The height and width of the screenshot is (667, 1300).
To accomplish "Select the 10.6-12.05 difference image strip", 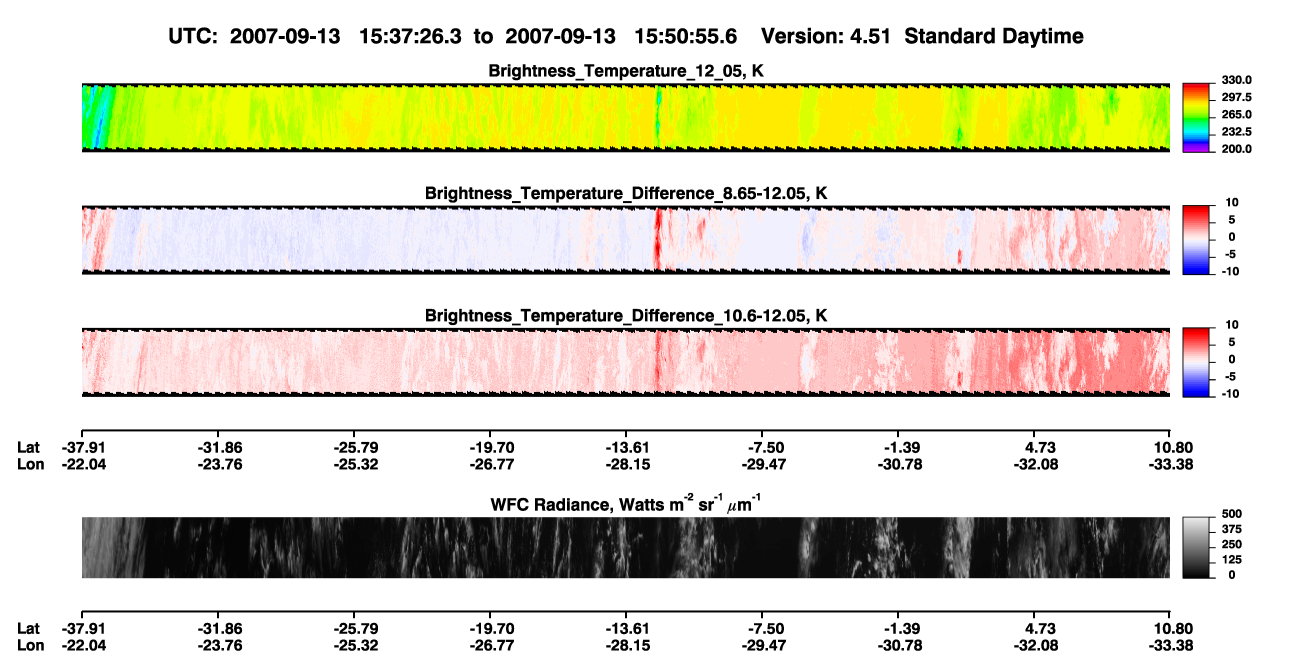I will coord(625,361).
